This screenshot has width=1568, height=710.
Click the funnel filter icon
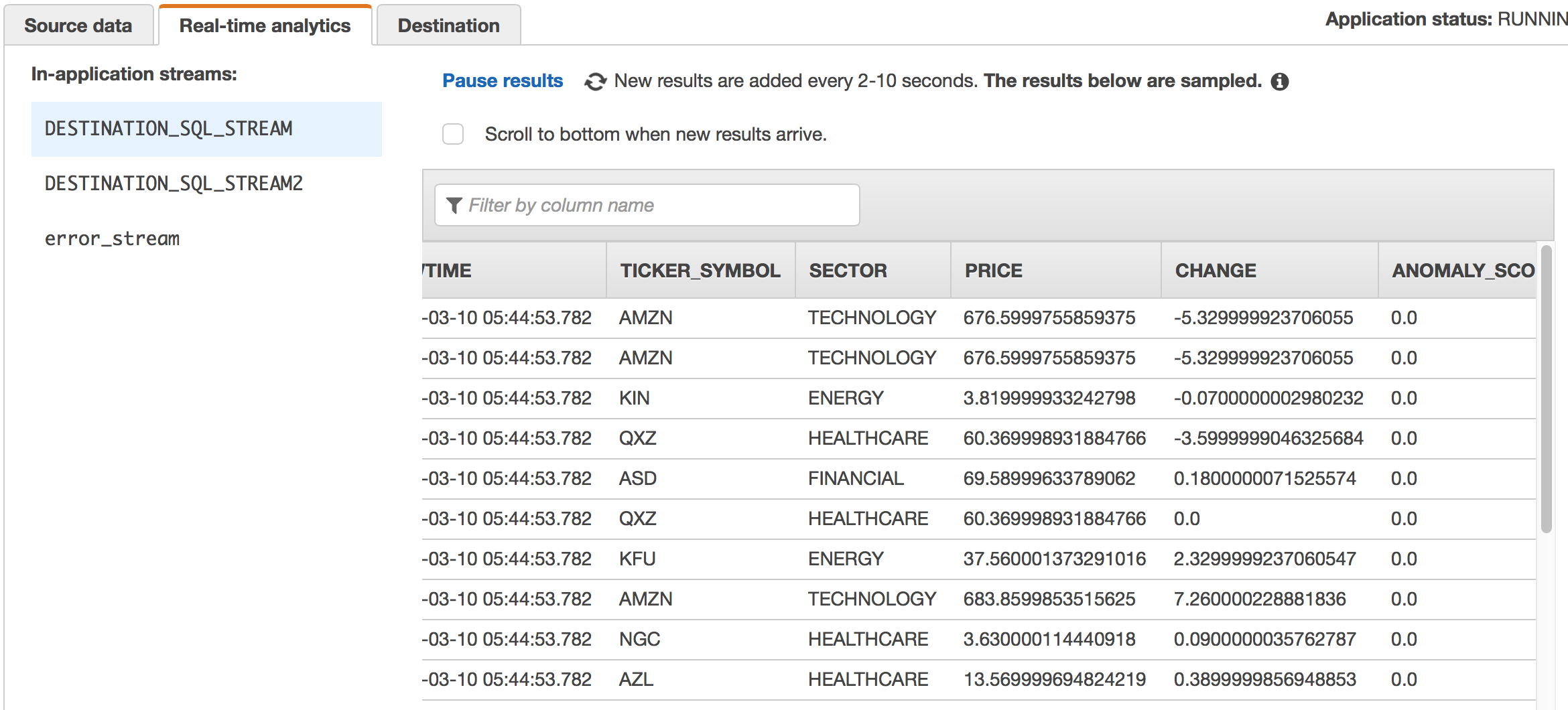tap(454, 206)
